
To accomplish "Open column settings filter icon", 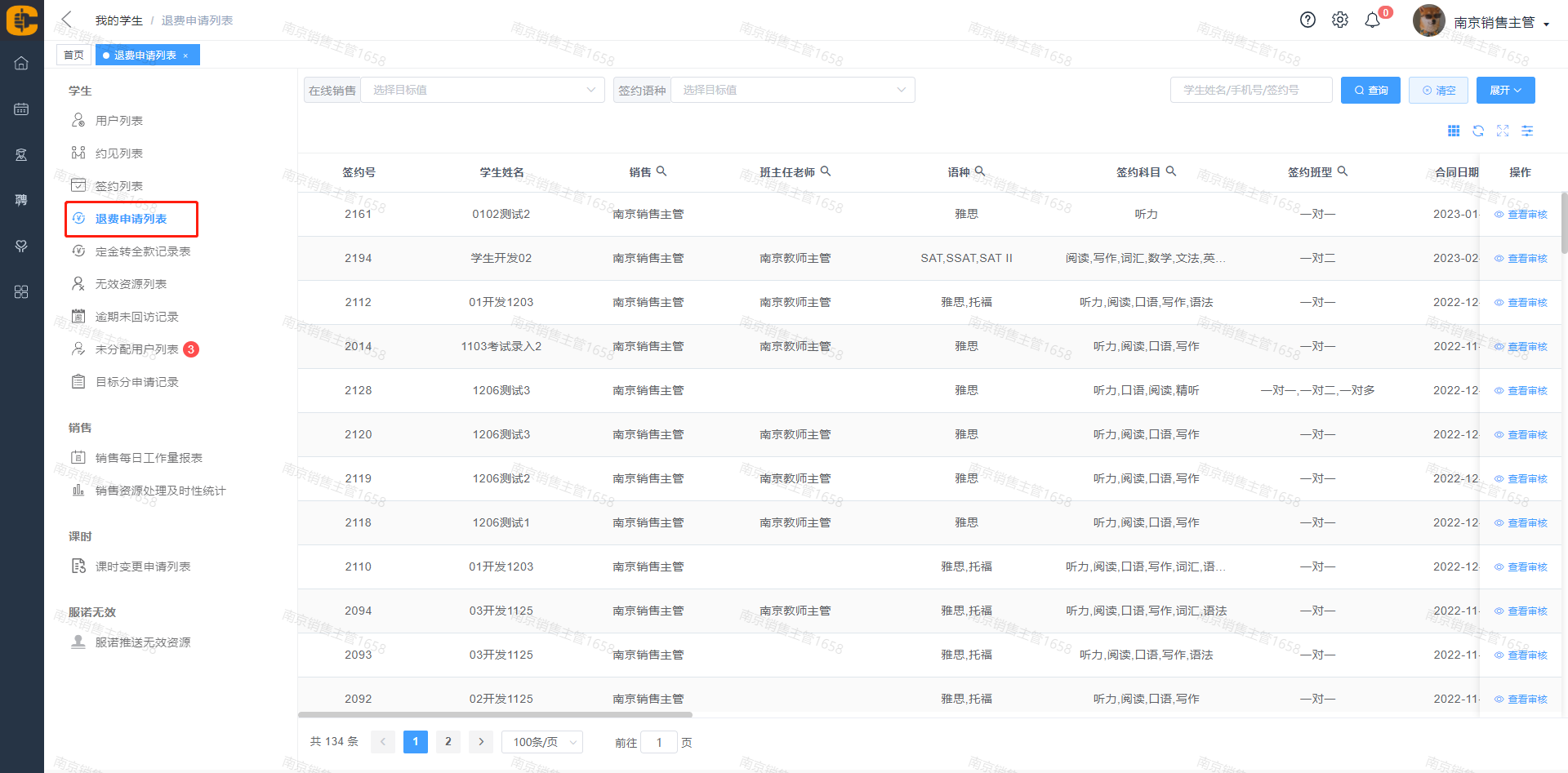I will (1527, 131).
